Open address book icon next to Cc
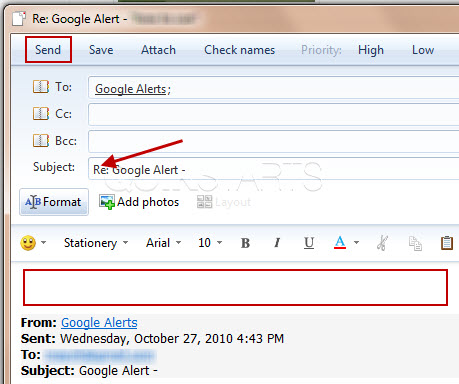Image resolution: width=459 pixels, height=384 pixels. coord(41,114)
